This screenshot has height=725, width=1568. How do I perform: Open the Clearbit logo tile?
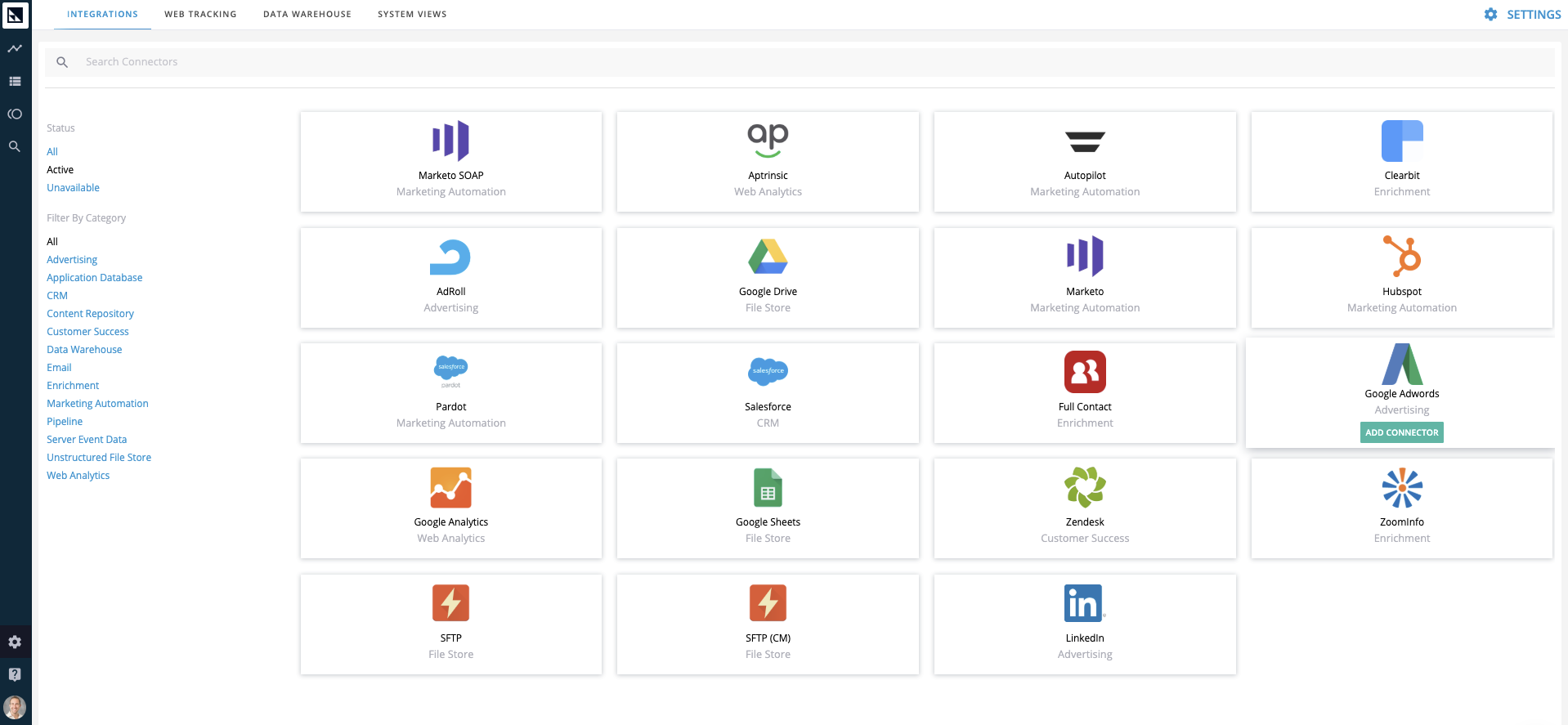pos(1402,141)
